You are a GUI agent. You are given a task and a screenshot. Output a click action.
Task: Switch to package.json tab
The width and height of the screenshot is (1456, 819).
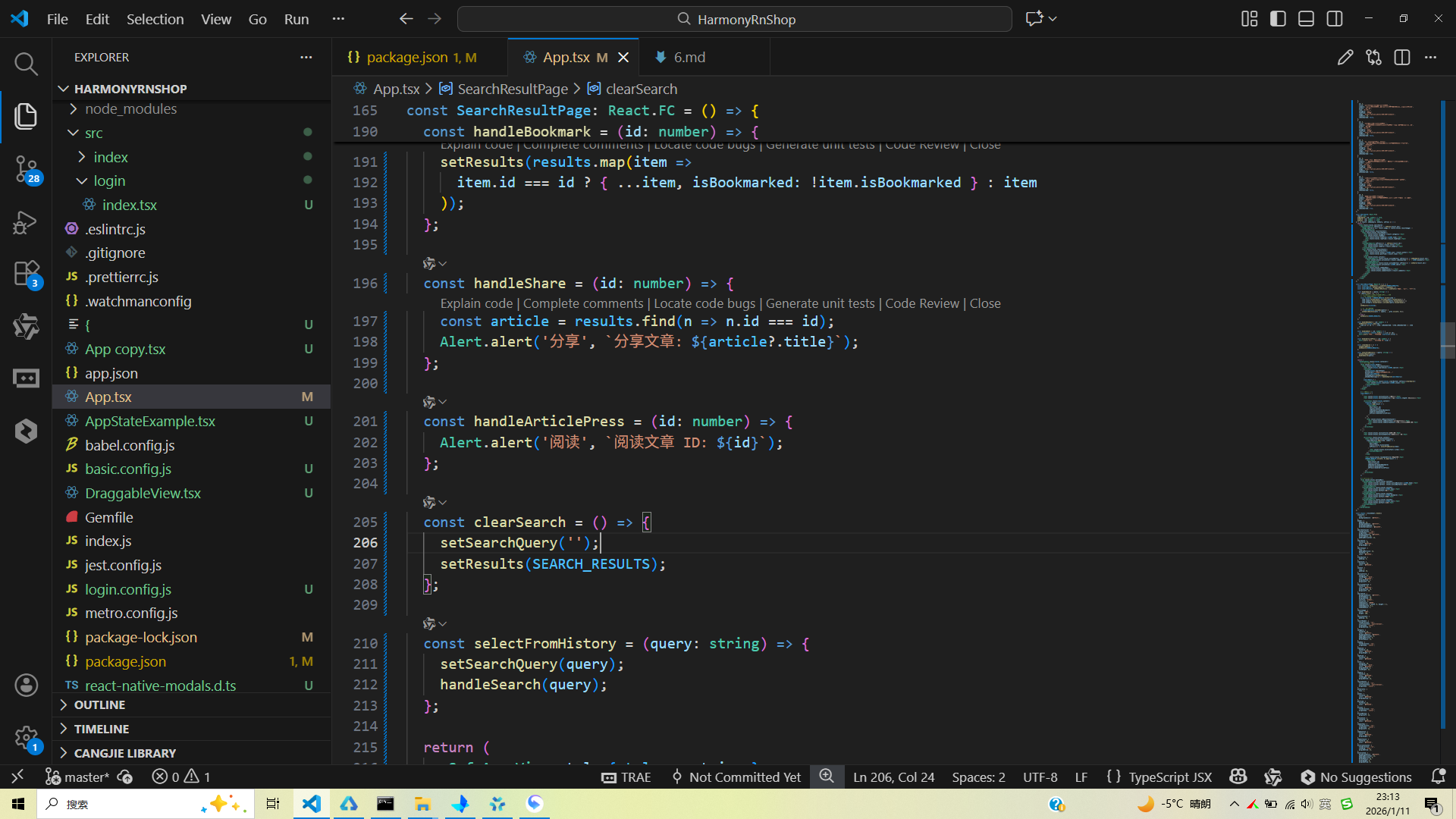pos(407,58)
